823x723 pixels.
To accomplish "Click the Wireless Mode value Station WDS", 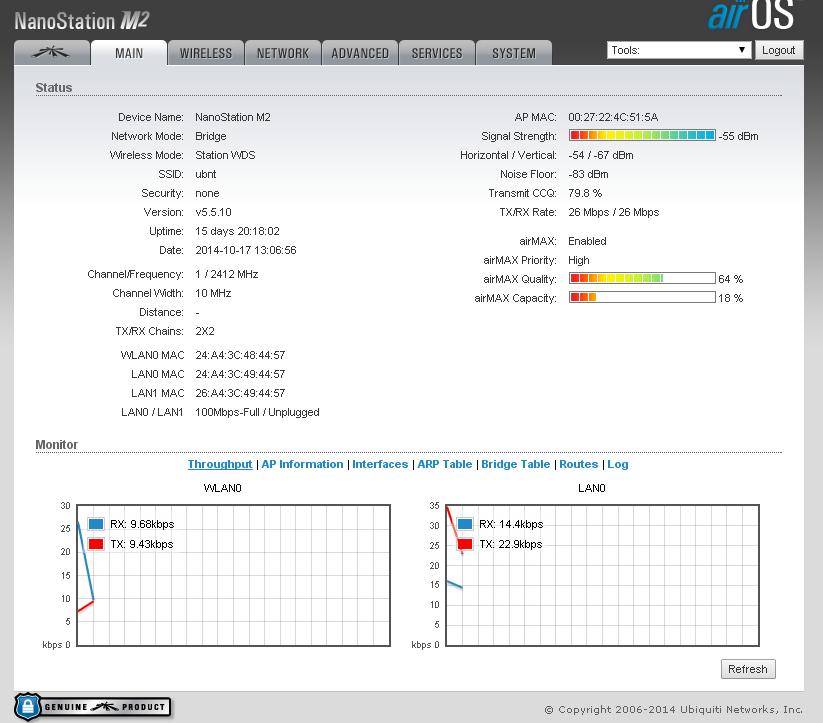I will click(225, 155).
